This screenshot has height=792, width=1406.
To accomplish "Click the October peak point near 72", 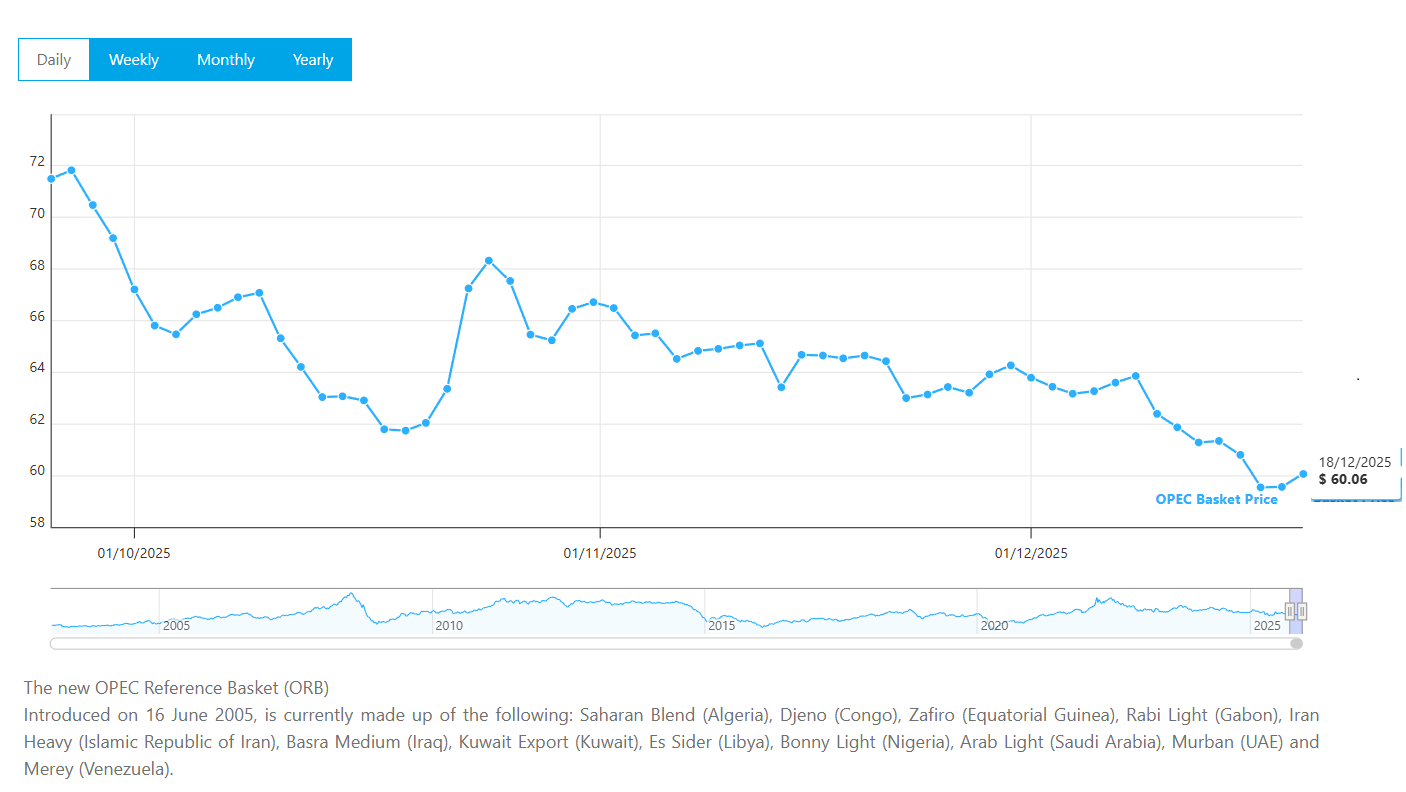I will coord(71,170).
